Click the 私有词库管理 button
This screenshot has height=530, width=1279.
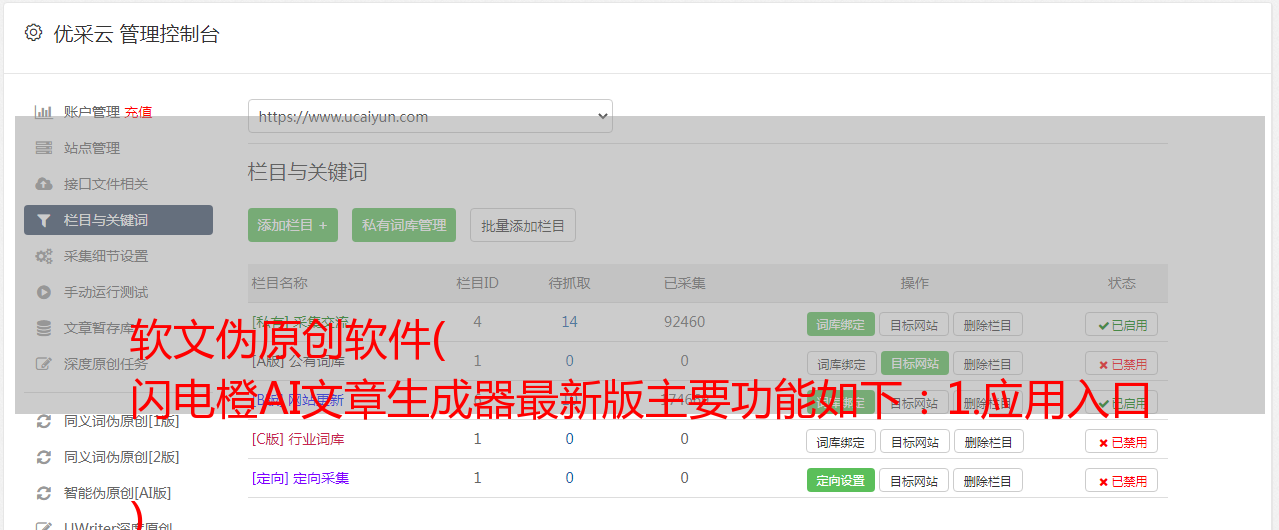pos(404,225)
